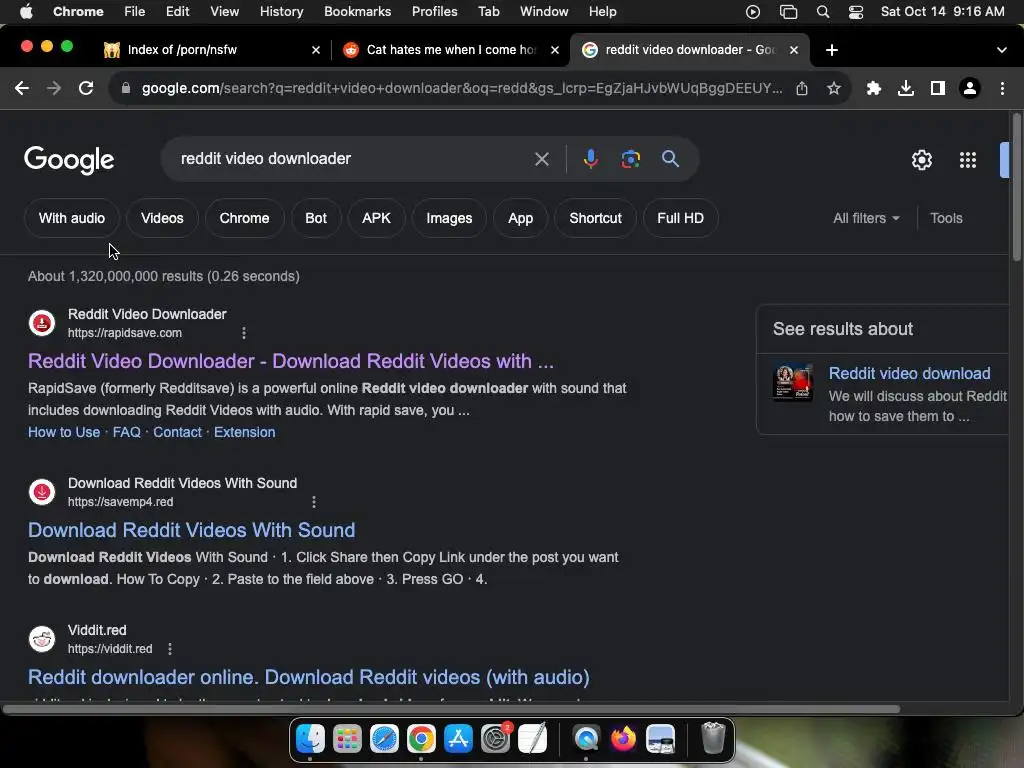Open the Bookmarks menu

point(357,12)
